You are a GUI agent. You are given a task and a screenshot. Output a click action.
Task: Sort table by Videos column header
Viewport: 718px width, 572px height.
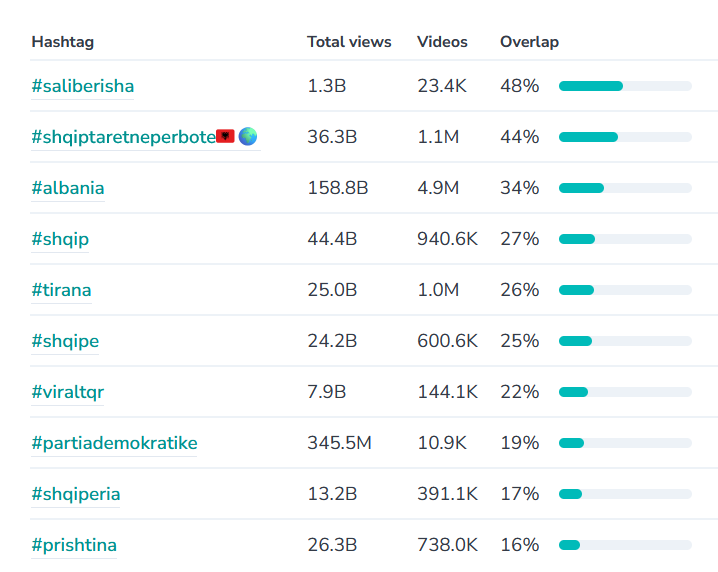pos(442,42)
